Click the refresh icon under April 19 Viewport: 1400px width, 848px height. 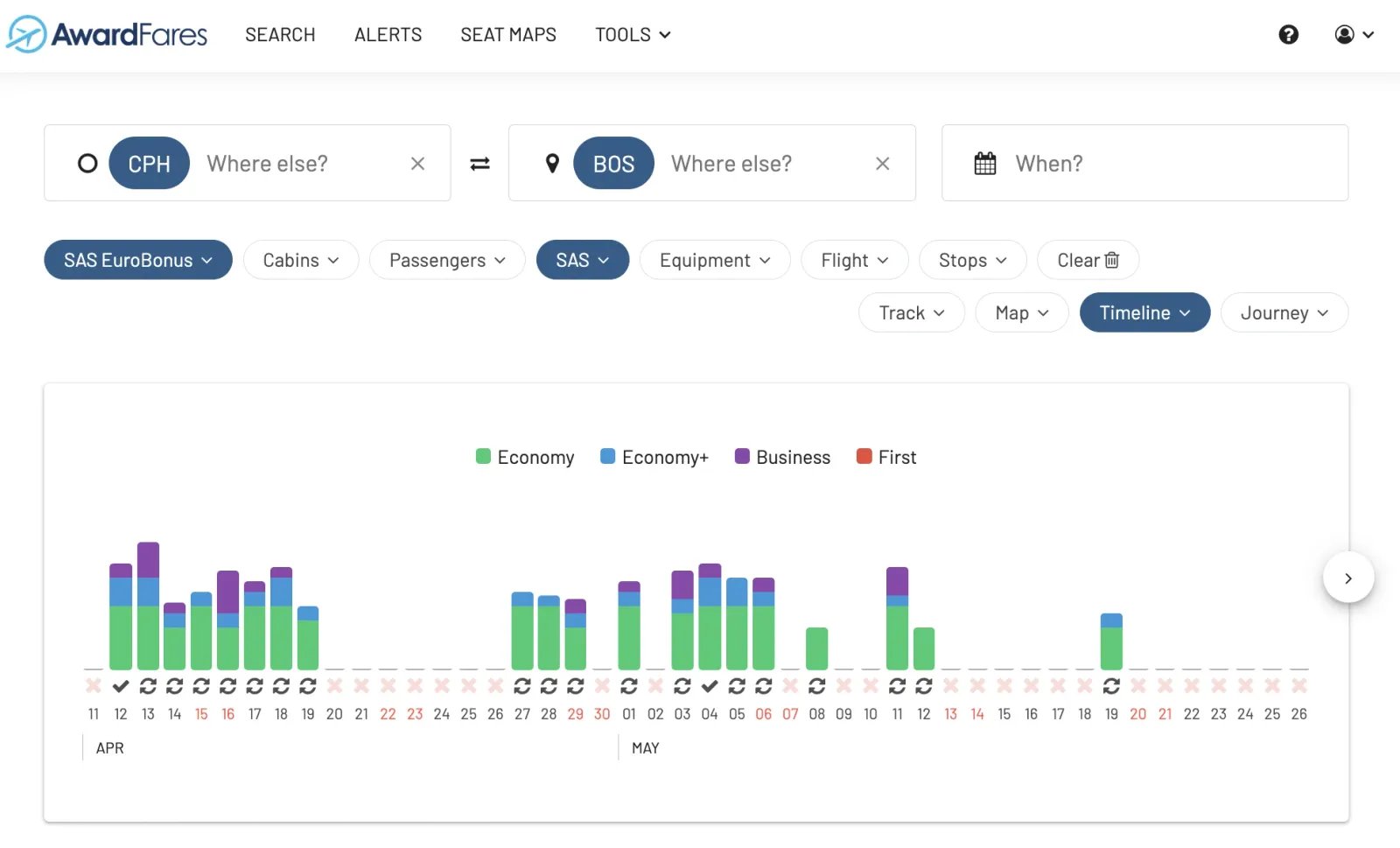[x=307, y=685]
